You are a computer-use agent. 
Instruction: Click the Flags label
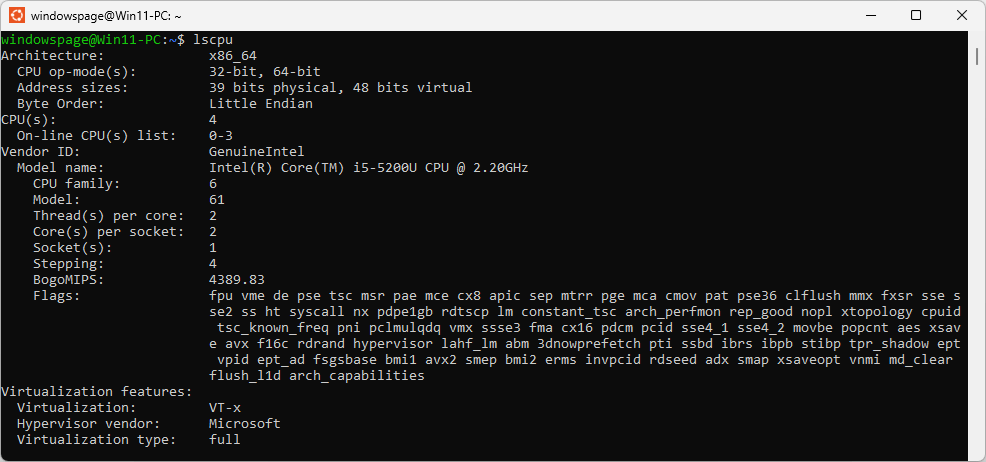tap(56, 295)
